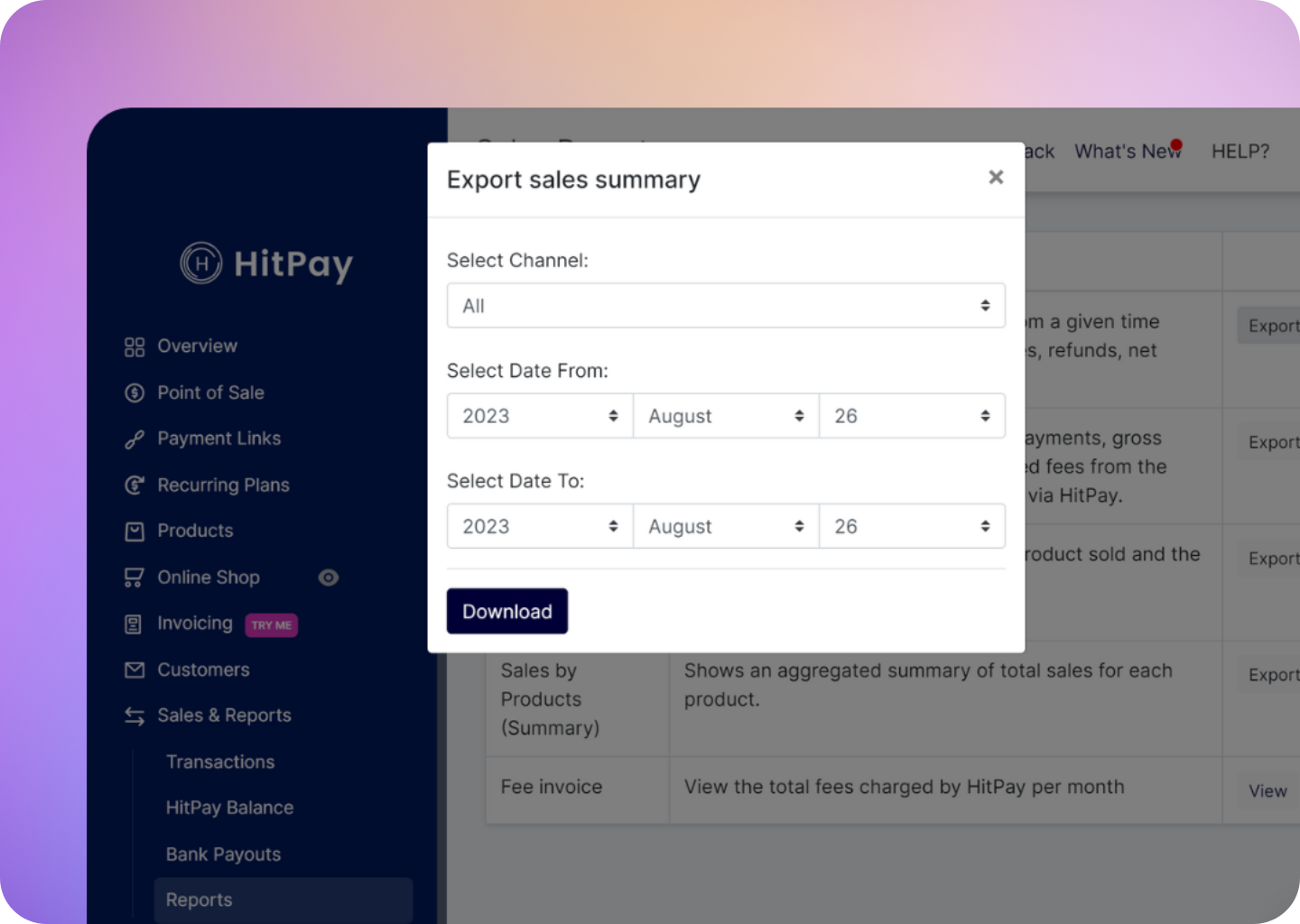
Task: Open Bank Payouts submenu item
Action: pyautogui.click(x=223, y=855)
